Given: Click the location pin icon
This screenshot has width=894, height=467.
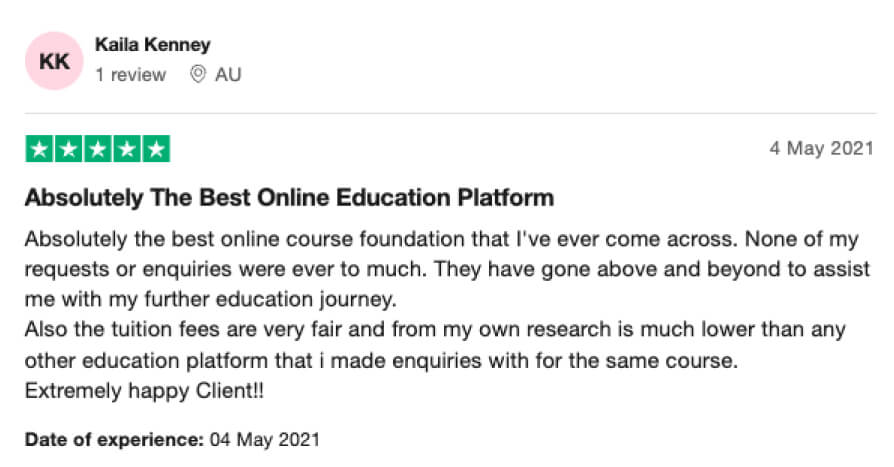Looking at the screenshot, I should pyautogui.click(x=198, y=75).
